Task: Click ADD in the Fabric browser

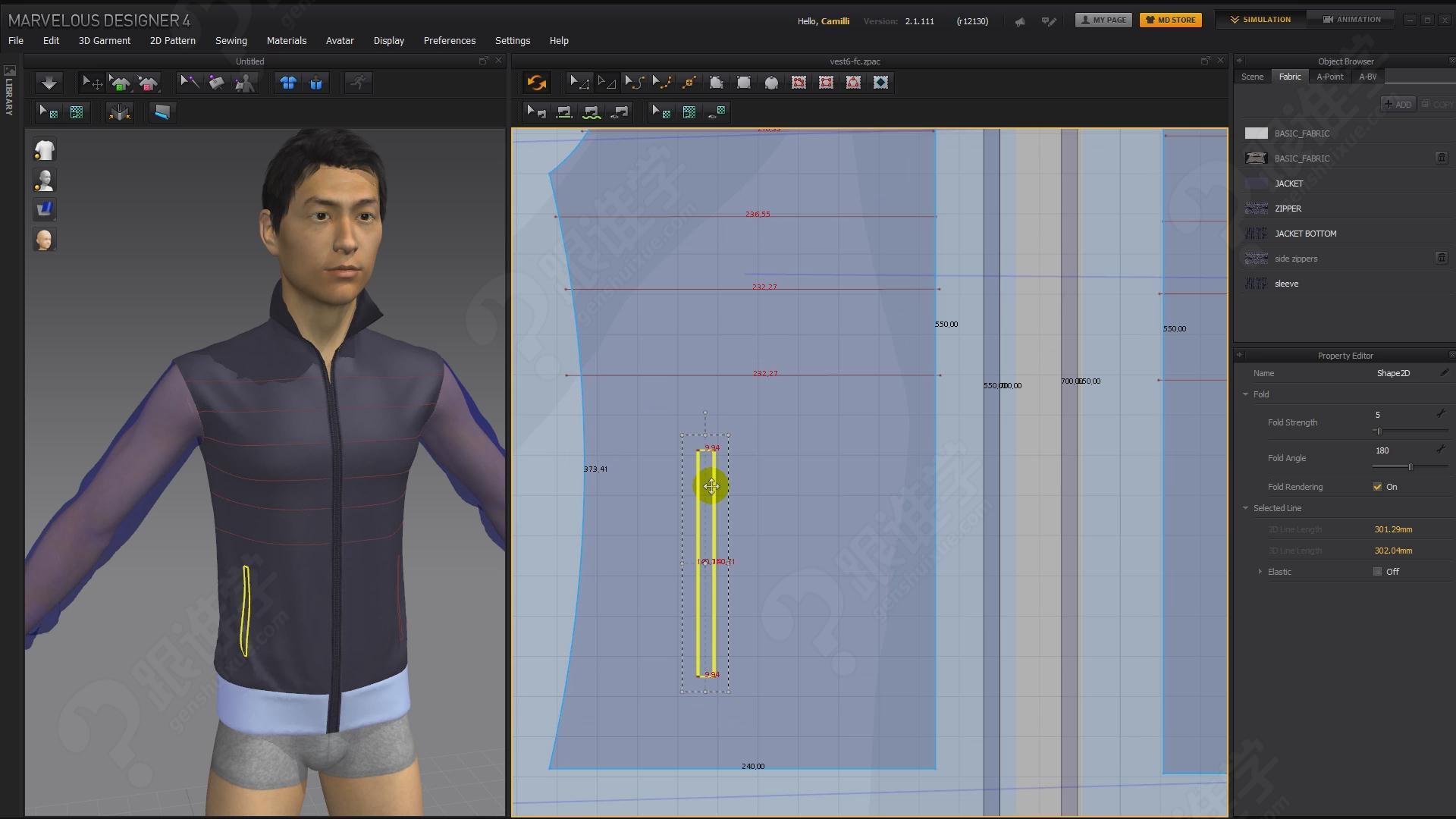Action: click(x=1398, y=105)
